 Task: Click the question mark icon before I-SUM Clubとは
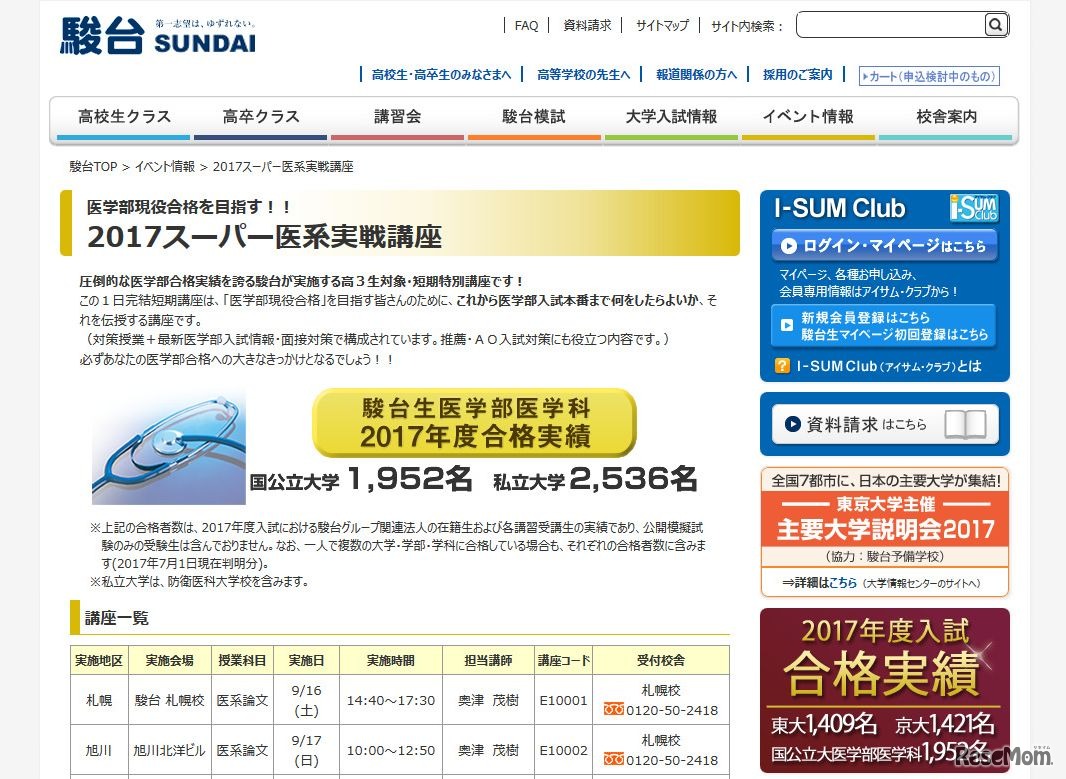(780, 366)
